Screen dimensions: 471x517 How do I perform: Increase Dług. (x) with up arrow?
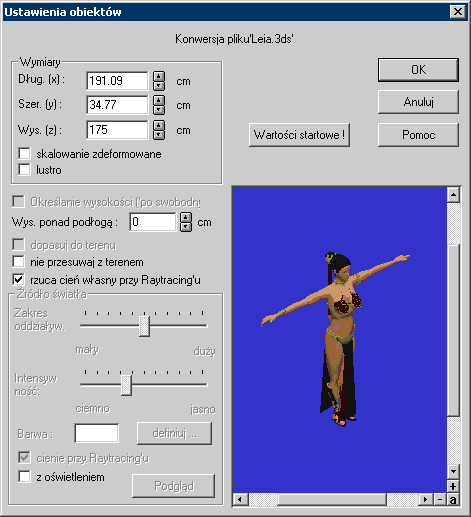pos(159,76)
